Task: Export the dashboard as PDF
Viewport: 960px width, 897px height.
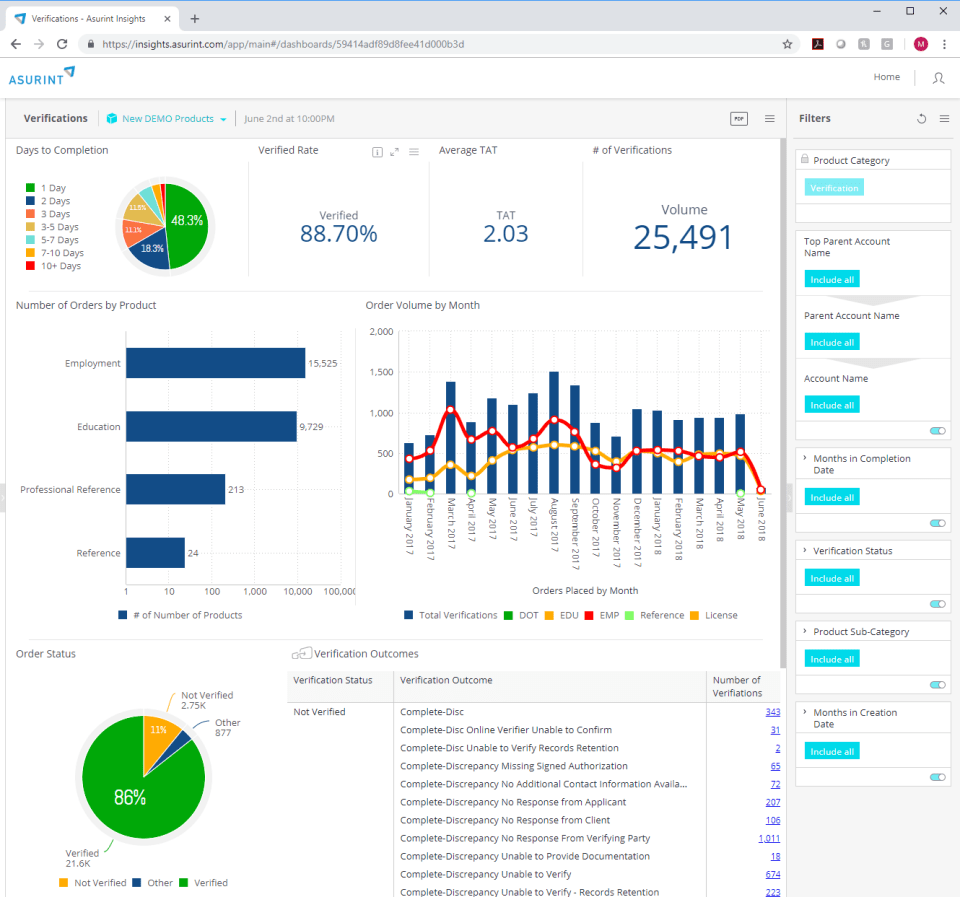Action: pos(738,118)
